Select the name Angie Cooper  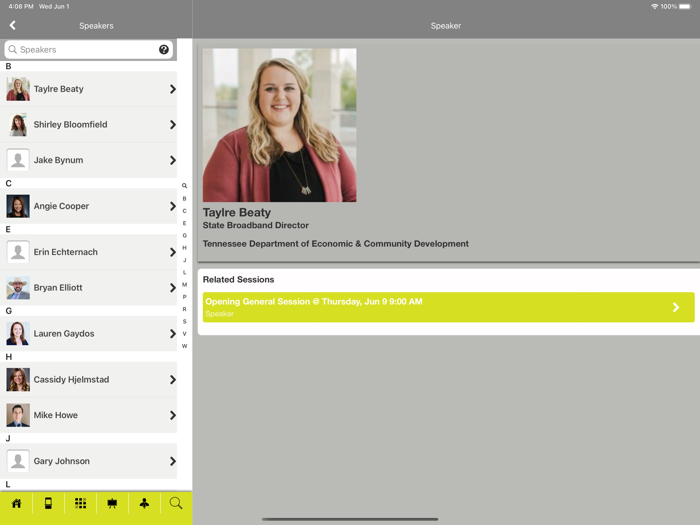[x=61, y=206]
